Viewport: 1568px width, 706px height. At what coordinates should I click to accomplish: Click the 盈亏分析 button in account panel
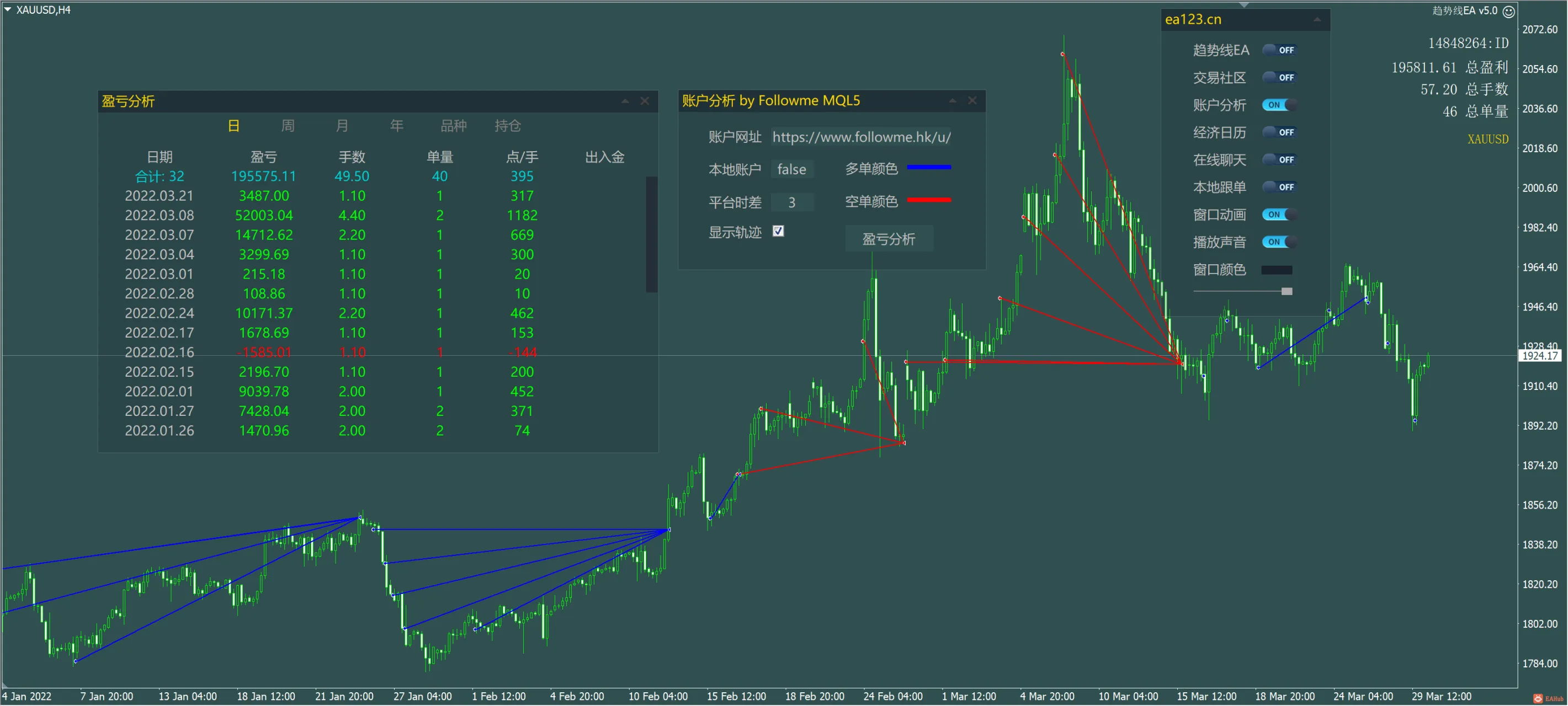coord(889,239)
